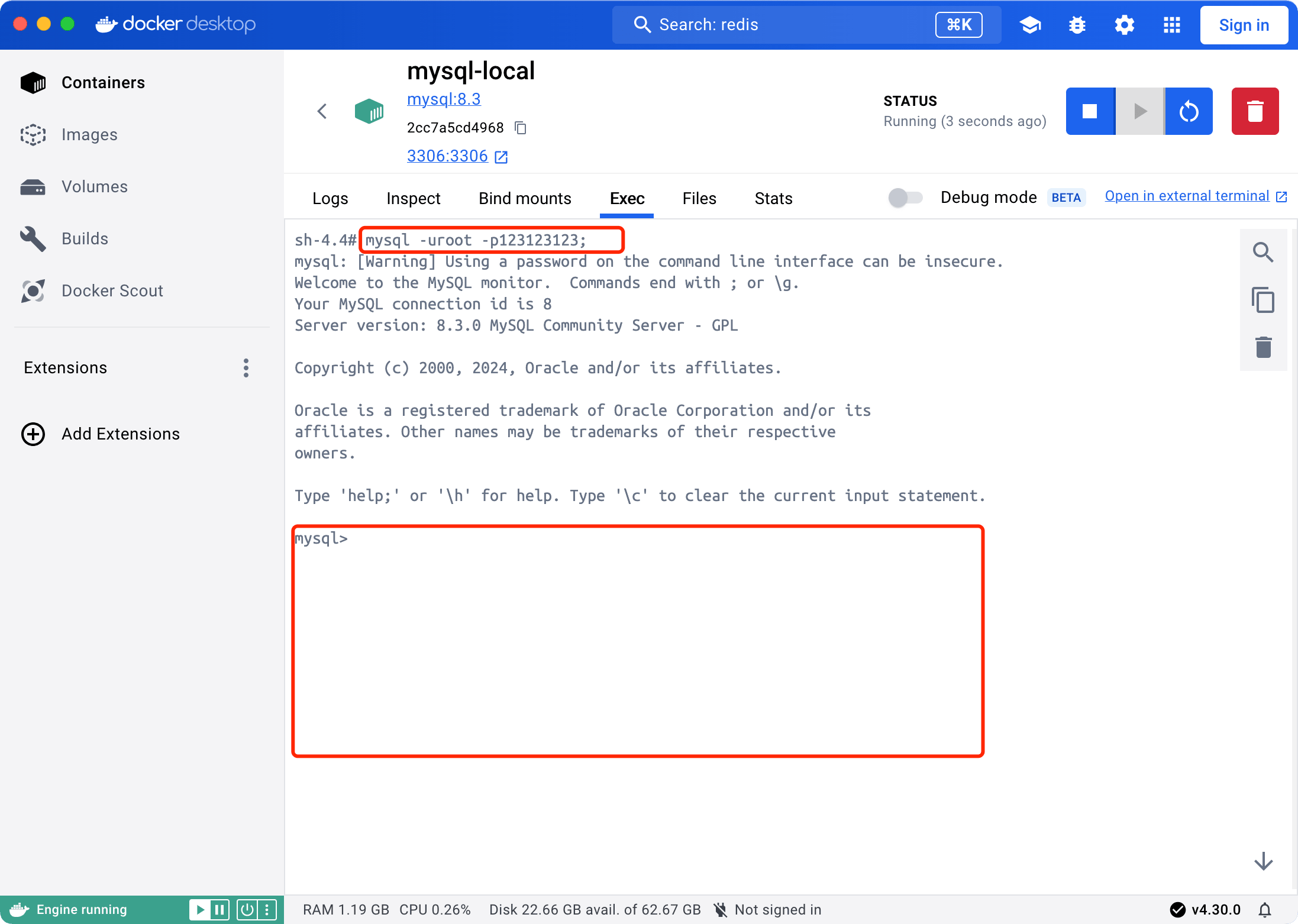Screen dimensions: 1298x924
Task: Switch to the Inspect tab
Action: coord(414,198)
